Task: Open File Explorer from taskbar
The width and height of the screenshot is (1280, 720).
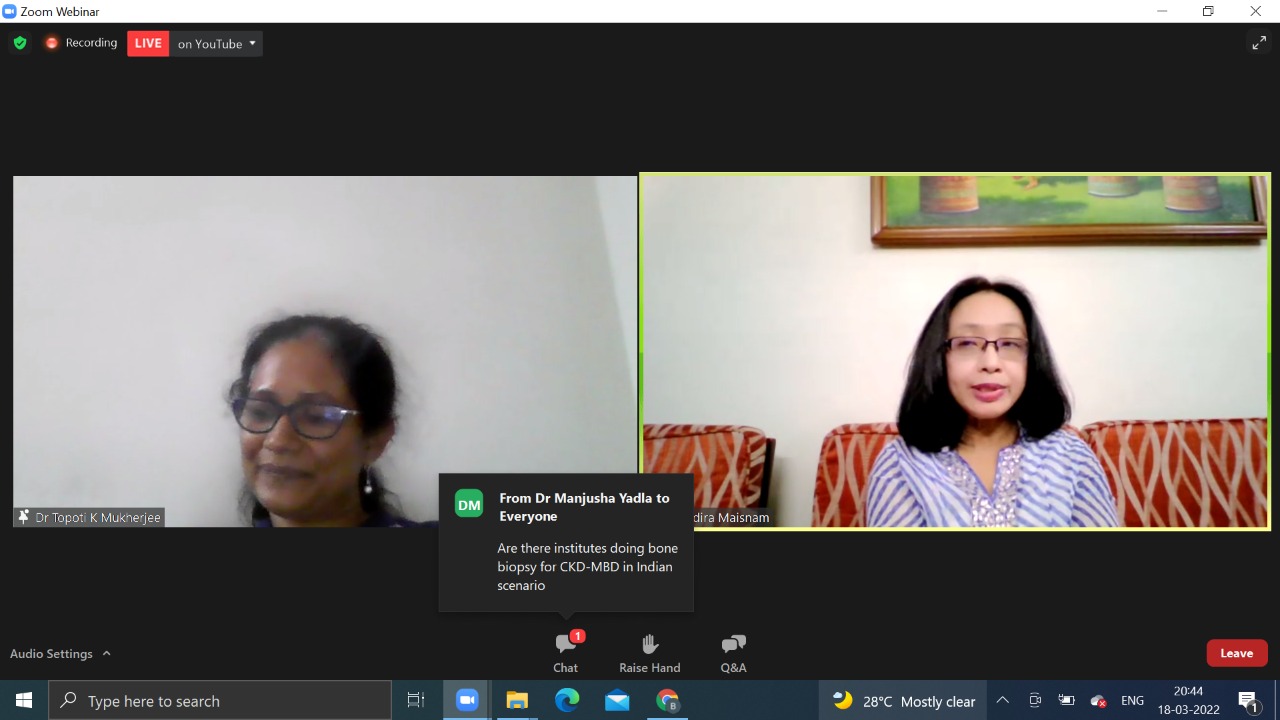Action: [x=517, y=701]
